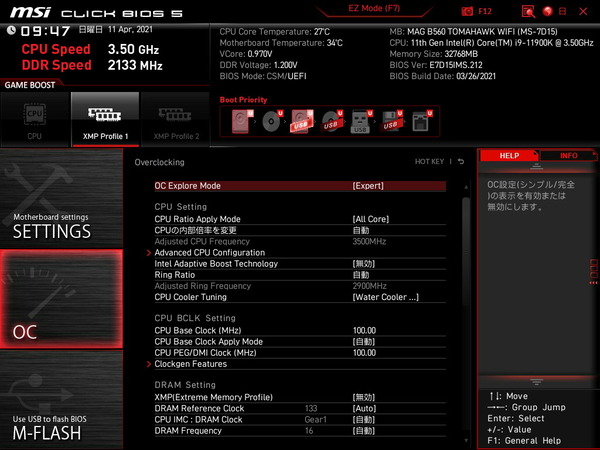Open the Motherboard SETTINGS tile
Viewport: 600px width, 450px height.
coord(61,198)
